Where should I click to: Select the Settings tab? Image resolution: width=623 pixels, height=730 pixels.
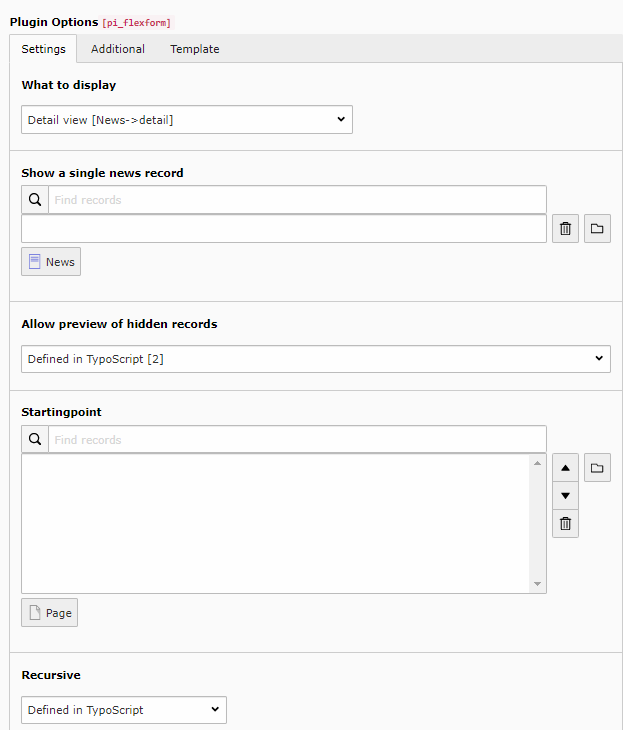[x=43, y=49]
